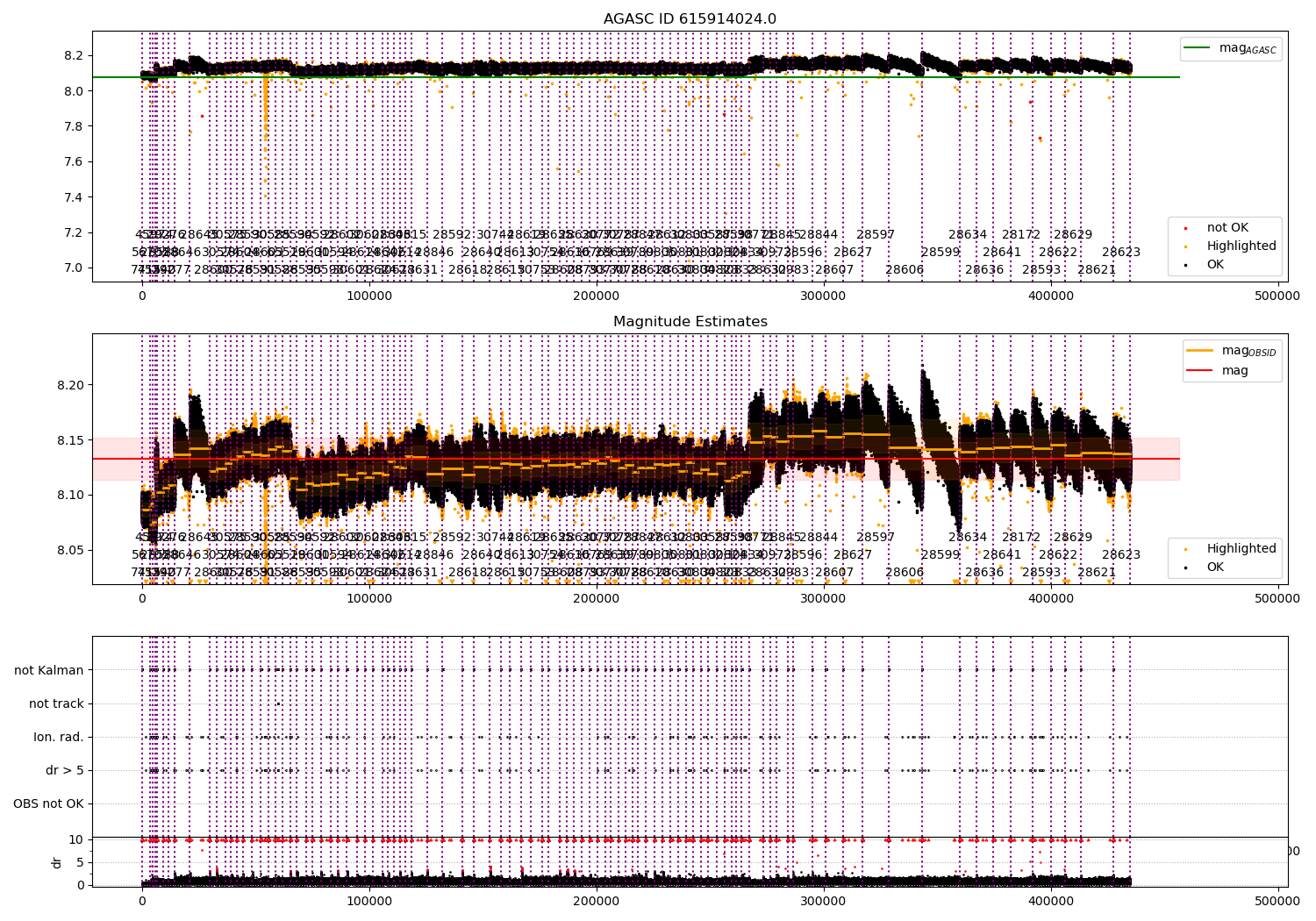Image resolution: width=1316 pixels, height=921 pixels.
Task: Click obsid label 28172 in the top plot
Action: coord(1021,235)
